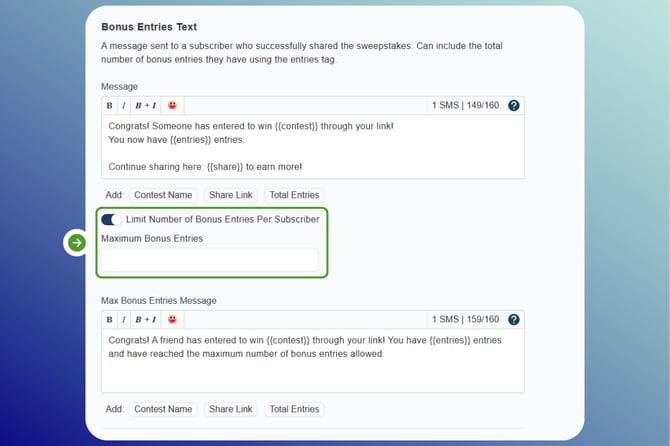The image size is (670, 446).
Task: Click Bold icon in Max Bonus Entries Message toolbar
Action: pyautogui.click(x=109, y=319)
